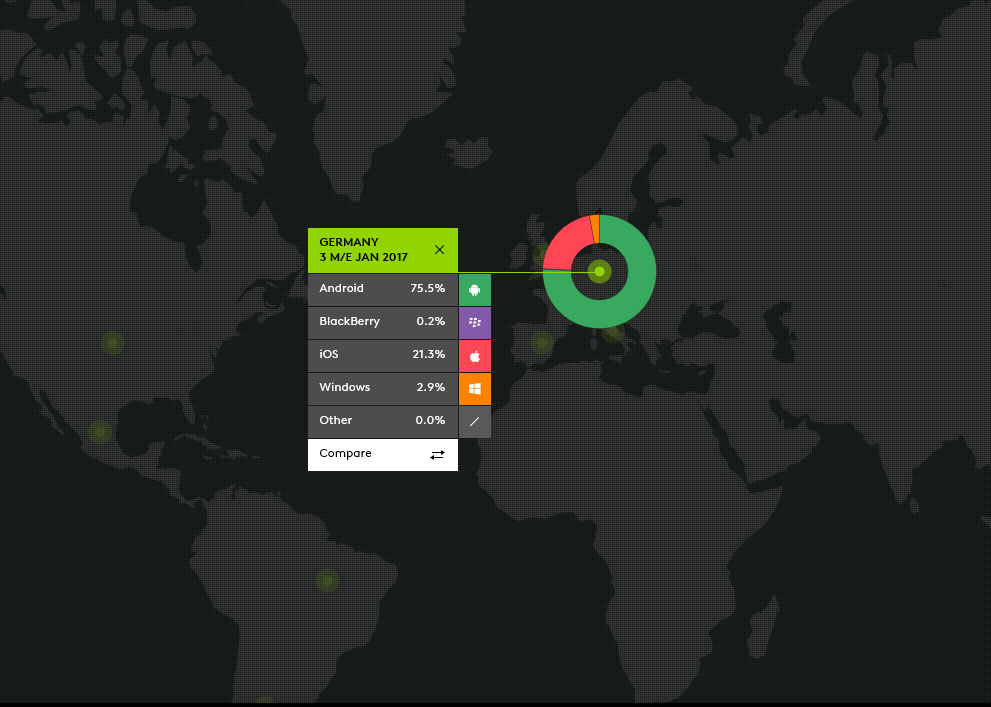This screenshot has height=707, width=991.
Task: Select the Mexico map marker
Action: coord(99,432)
